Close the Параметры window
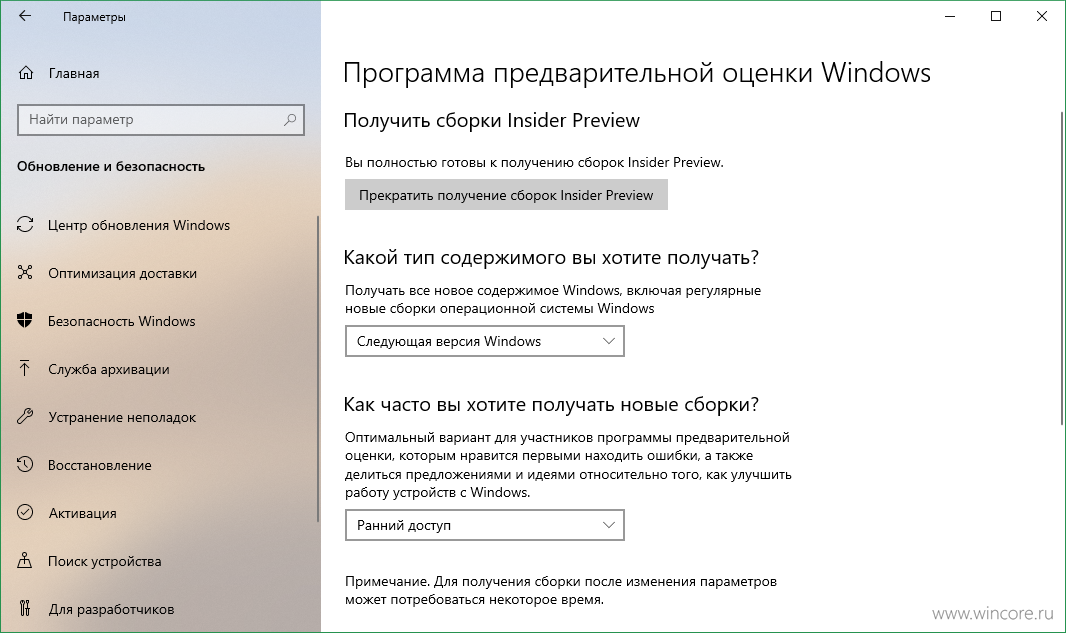 click(1042, 16)
